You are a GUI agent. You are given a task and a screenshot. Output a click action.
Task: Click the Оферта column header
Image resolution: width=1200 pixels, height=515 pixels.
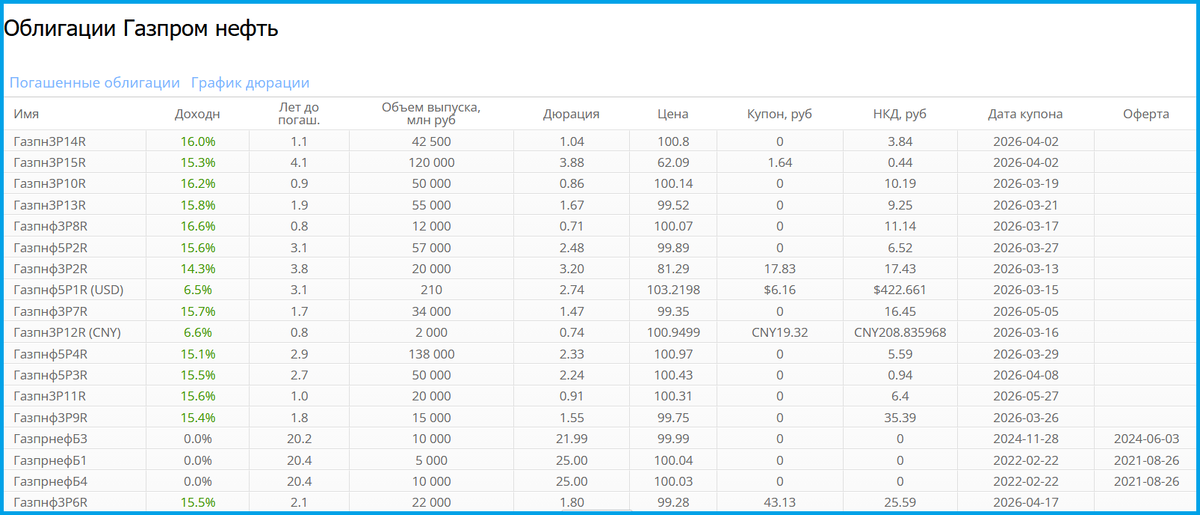[x=1146, y=114]
